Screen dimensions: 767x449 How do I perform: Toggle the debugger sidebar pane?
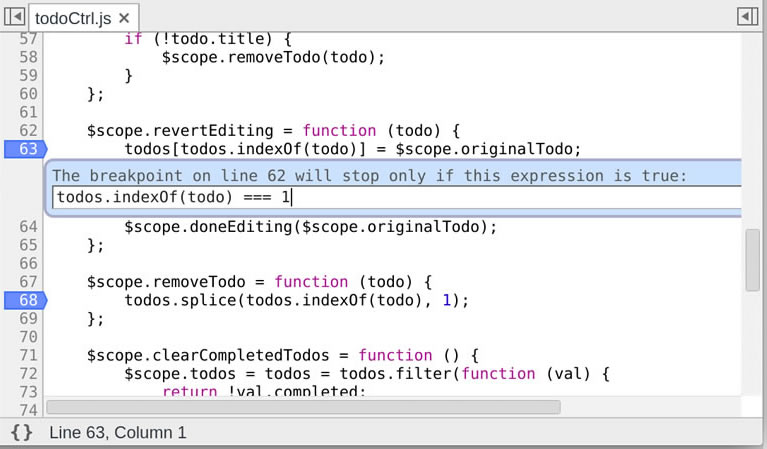(747, 17)
